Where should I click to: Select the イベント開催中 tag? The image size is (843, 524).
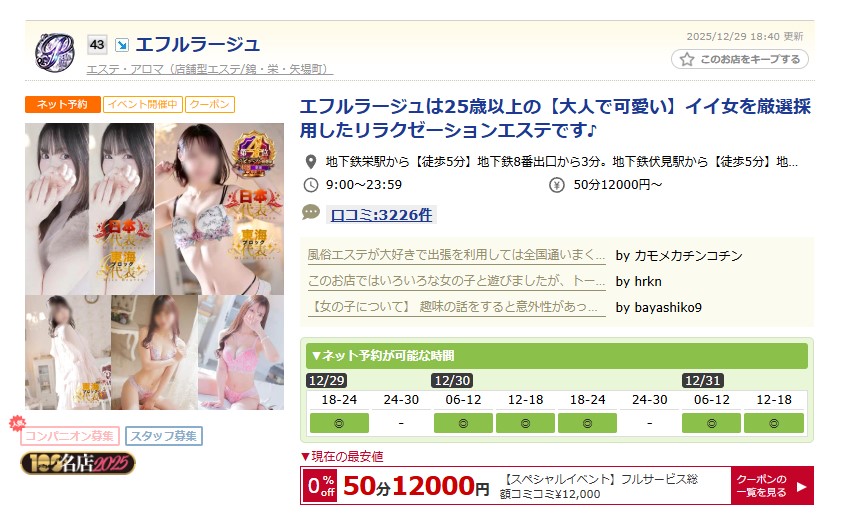[142, 104]
